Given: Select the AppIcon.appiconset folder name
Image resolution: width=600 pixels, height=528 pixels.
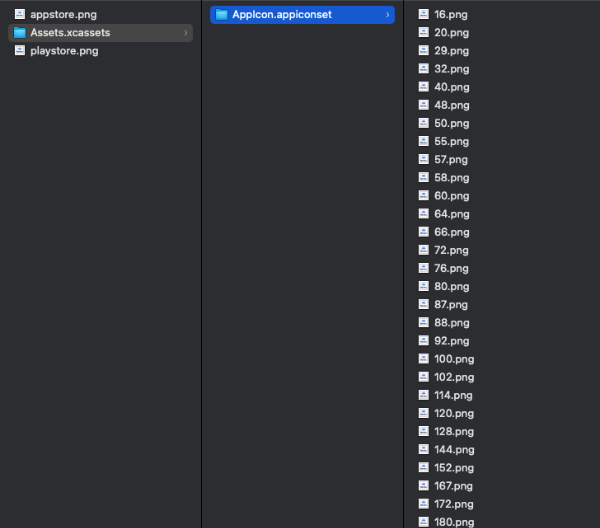Looking at the screenshot, I should click(x=282, y=15).
